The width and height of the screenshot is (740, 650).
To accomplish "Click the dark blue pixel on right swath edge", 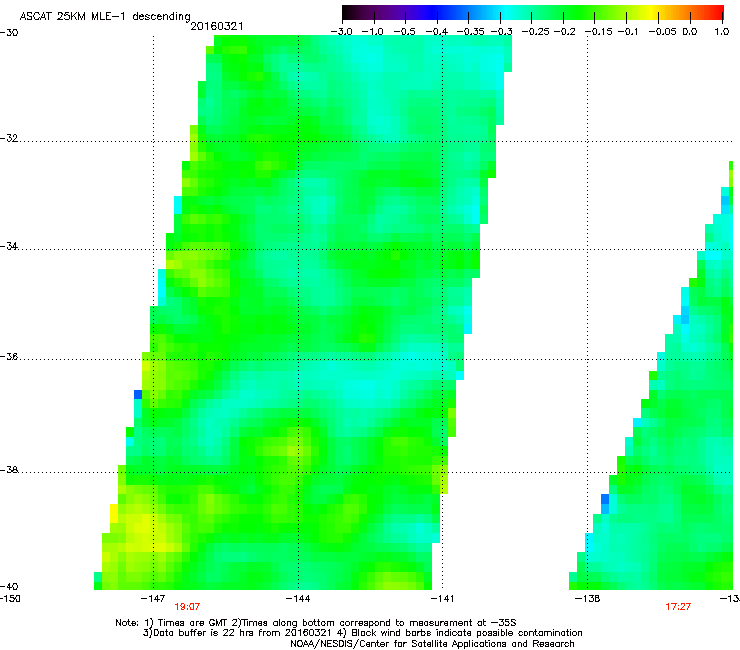I will point(605,499).
